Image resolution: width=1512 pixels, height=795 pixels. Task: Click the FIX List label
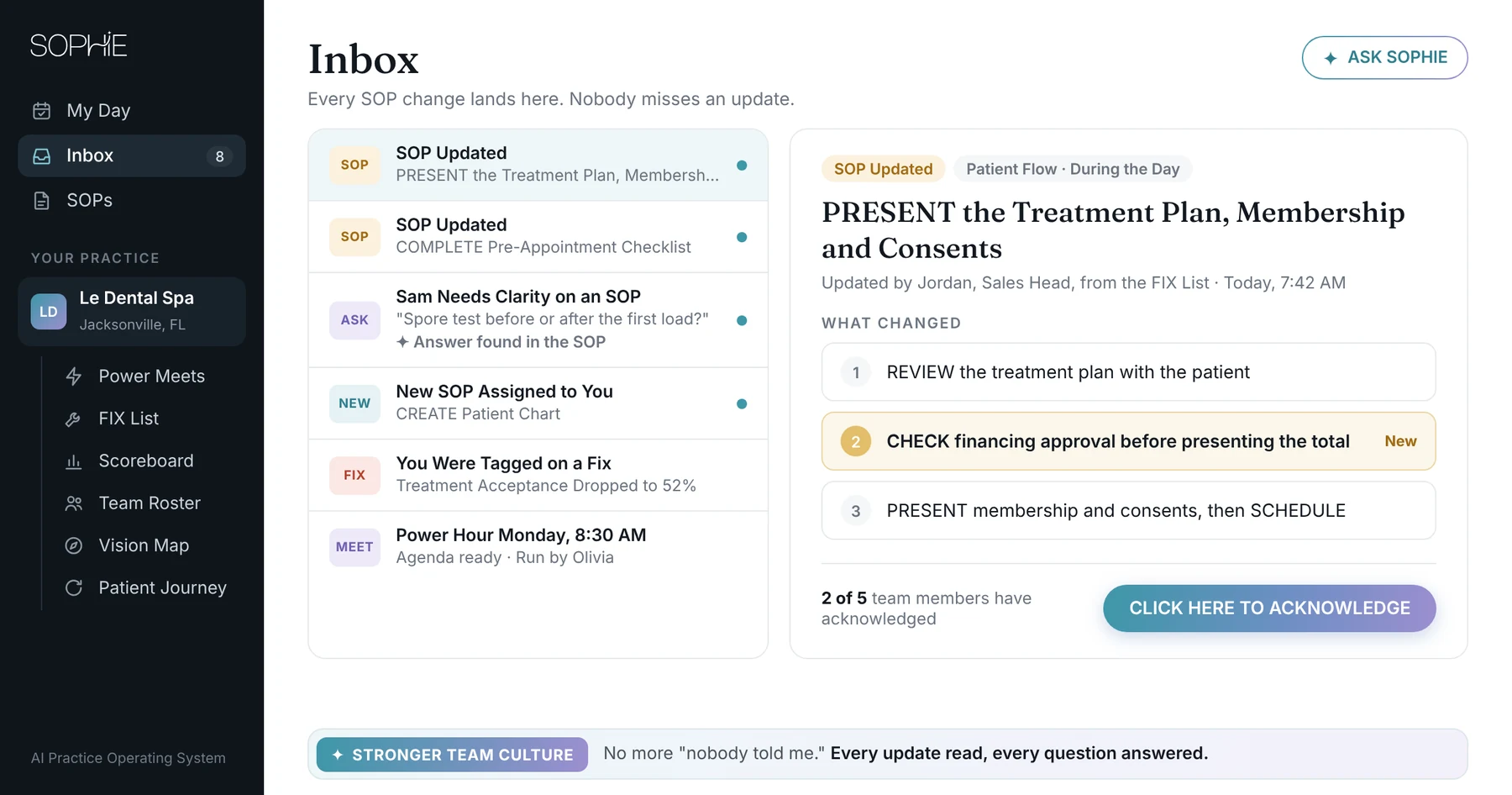tap(129, 419)
